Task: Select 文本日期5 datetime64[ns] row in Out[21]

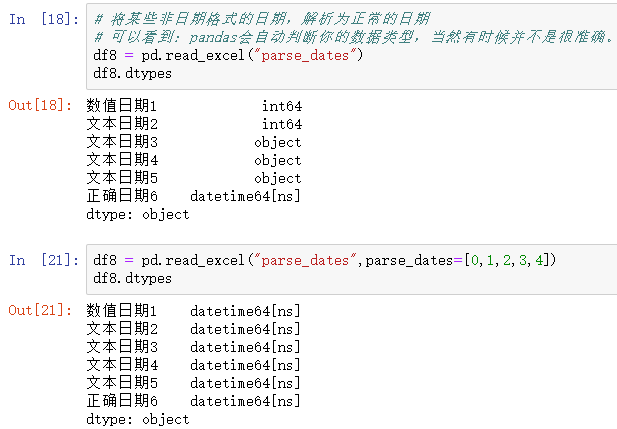Action: coord(194,383)
